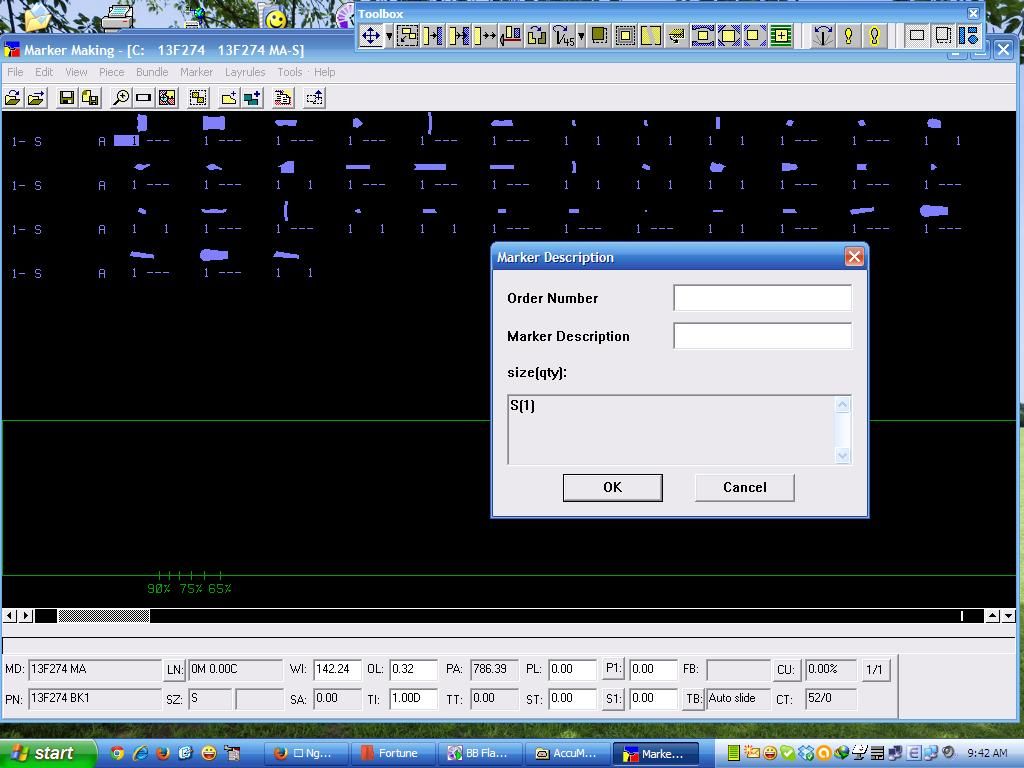The height and width of the screenshot is (768, 1024).
Task: Open the Bundle menu
Action: tap(152, 72)
